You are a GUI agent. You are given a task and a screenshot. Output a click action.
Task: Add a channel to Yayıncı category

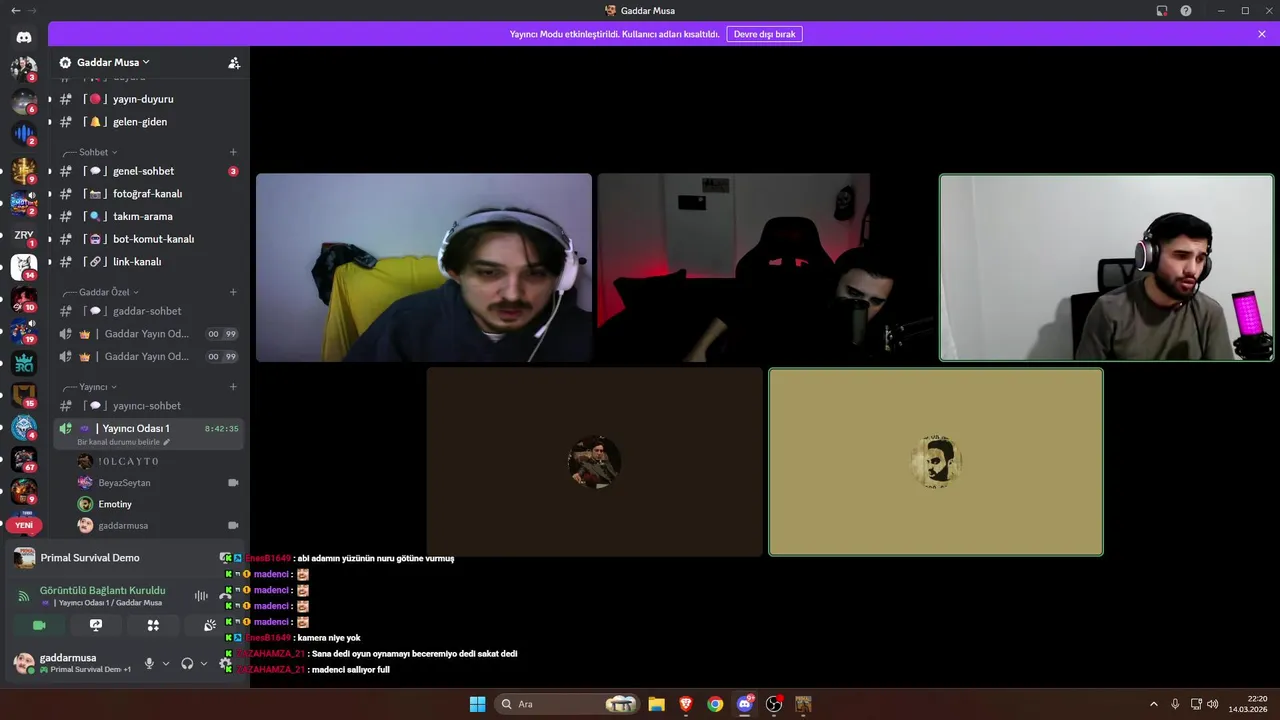233,387
